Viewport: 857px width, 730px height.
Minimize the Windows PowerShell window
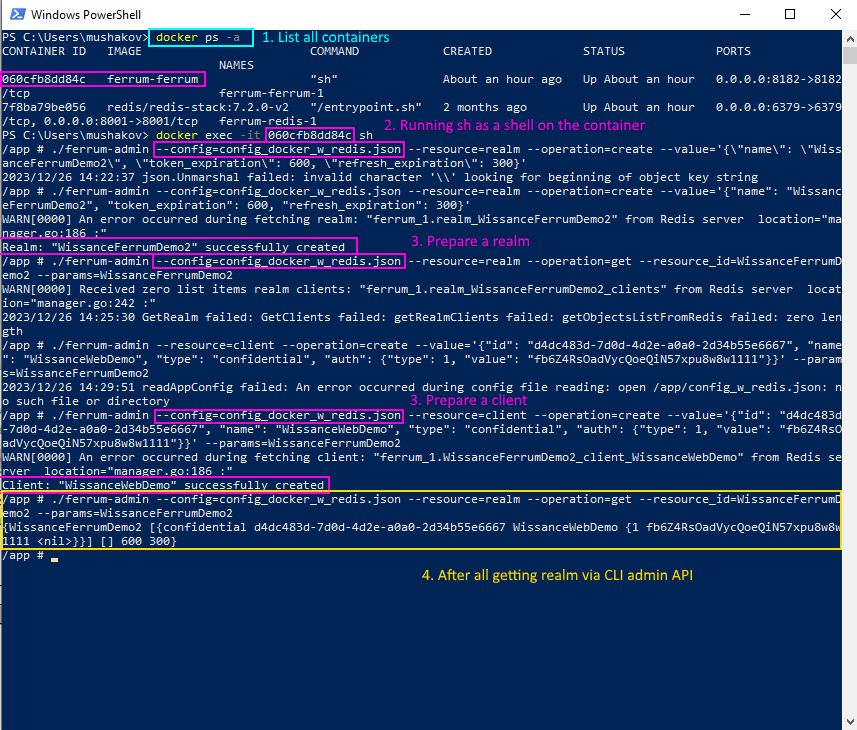pos(745,14)
